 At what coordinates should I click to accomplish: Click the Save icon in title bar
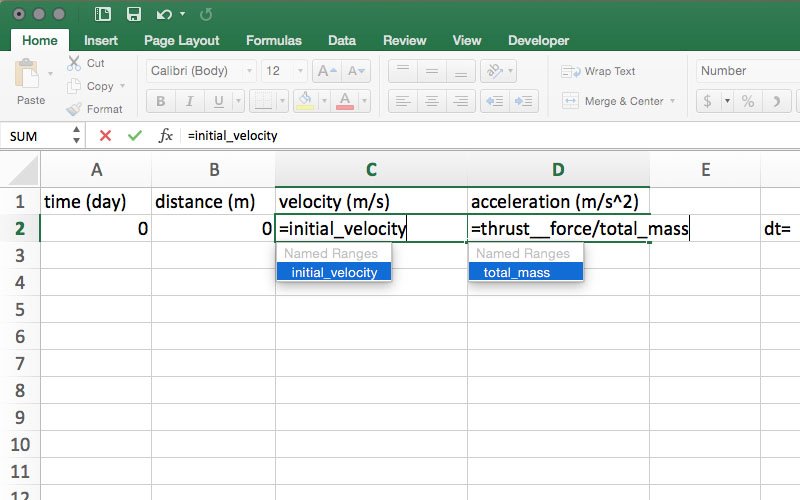[x=133, y=14]
